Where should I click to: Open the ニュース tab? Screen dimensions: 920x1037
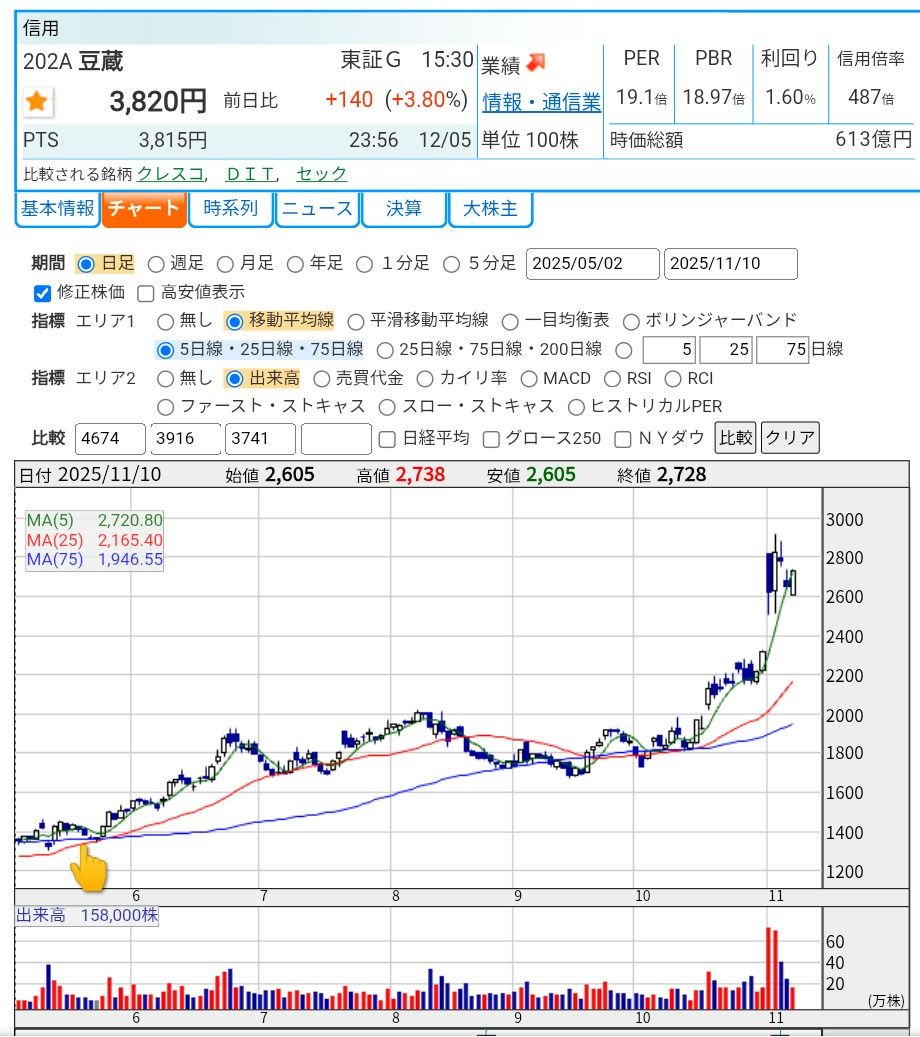click(x=317, y=209)
